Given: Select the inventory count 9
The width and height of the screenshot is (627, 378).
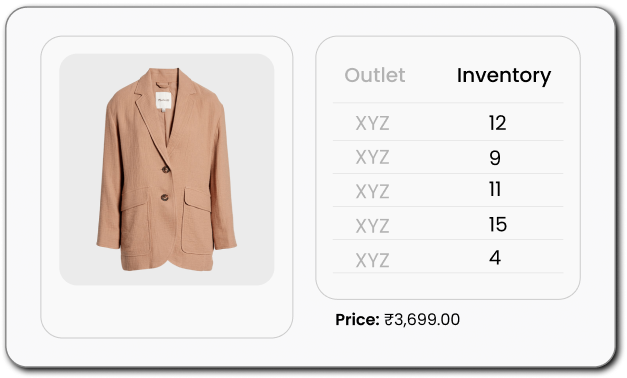Looking at the screenshot, I should 495,158.
